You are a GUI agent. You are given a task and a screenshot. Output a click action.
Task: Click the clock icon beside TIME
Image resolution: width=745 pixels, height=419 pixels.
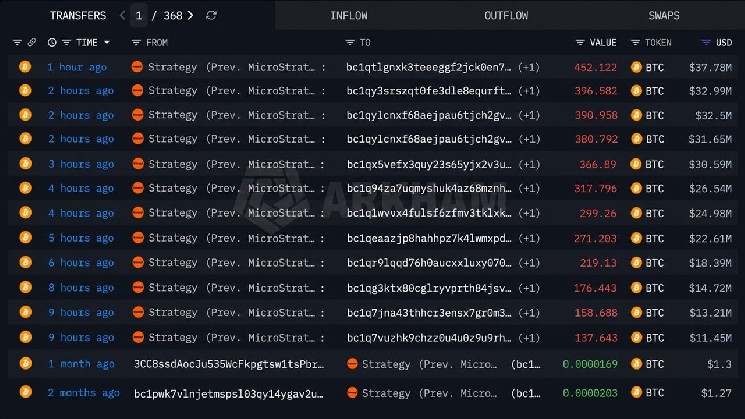point(52,42)
